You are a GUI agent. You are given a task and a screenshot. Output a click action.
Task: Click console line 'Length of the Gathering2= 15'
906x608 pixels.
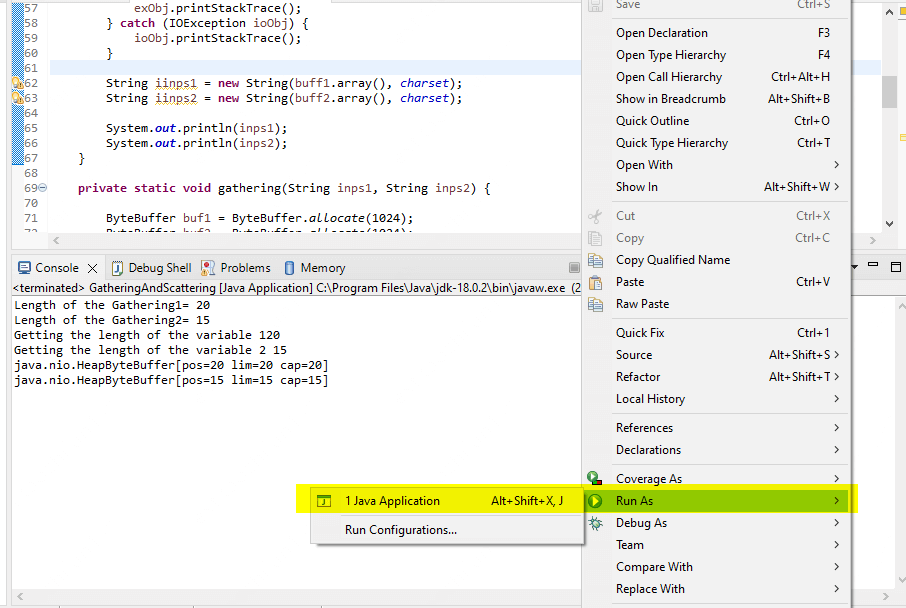(112, 320)
